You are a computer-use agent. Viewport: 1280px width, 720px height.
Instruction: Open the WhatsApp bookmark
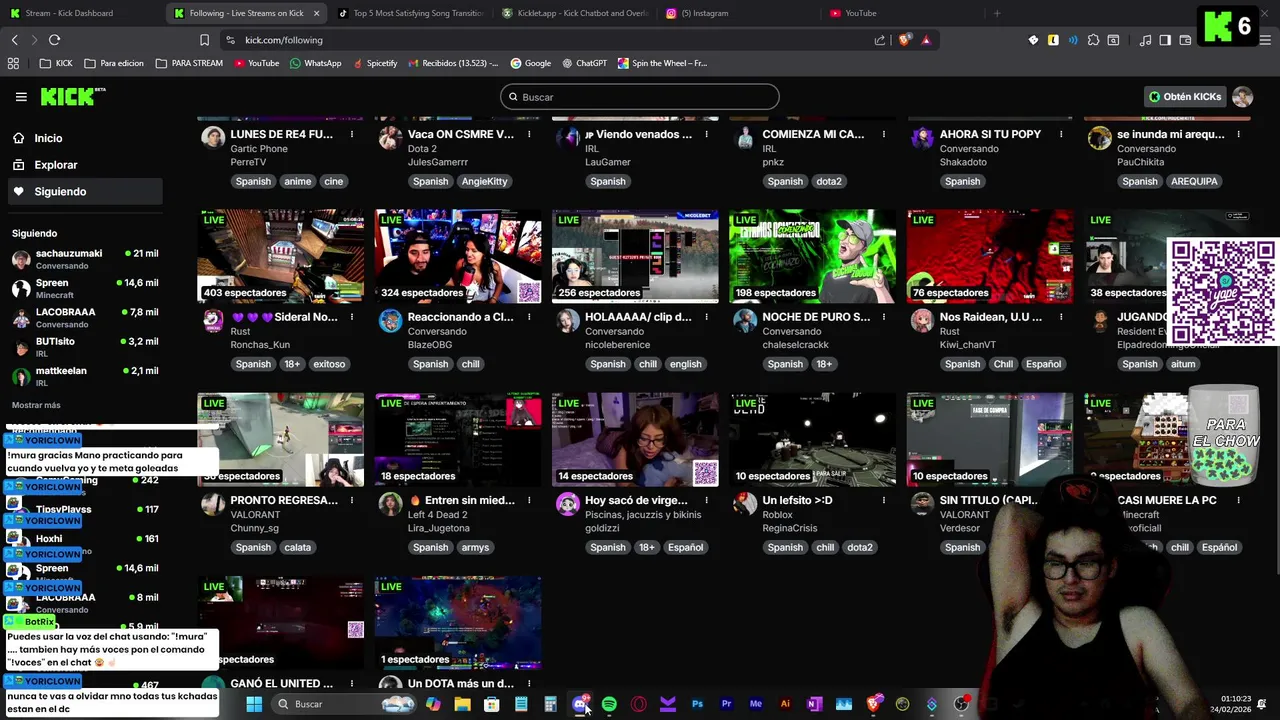point(315,63)
